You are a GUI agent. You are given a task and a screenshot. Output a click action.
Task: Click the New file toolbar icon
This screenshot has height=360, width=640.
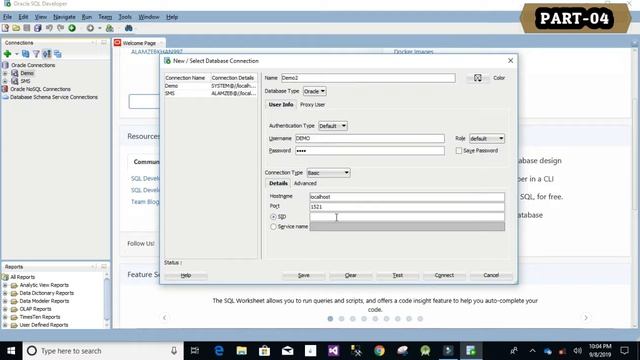pos(5,28)
